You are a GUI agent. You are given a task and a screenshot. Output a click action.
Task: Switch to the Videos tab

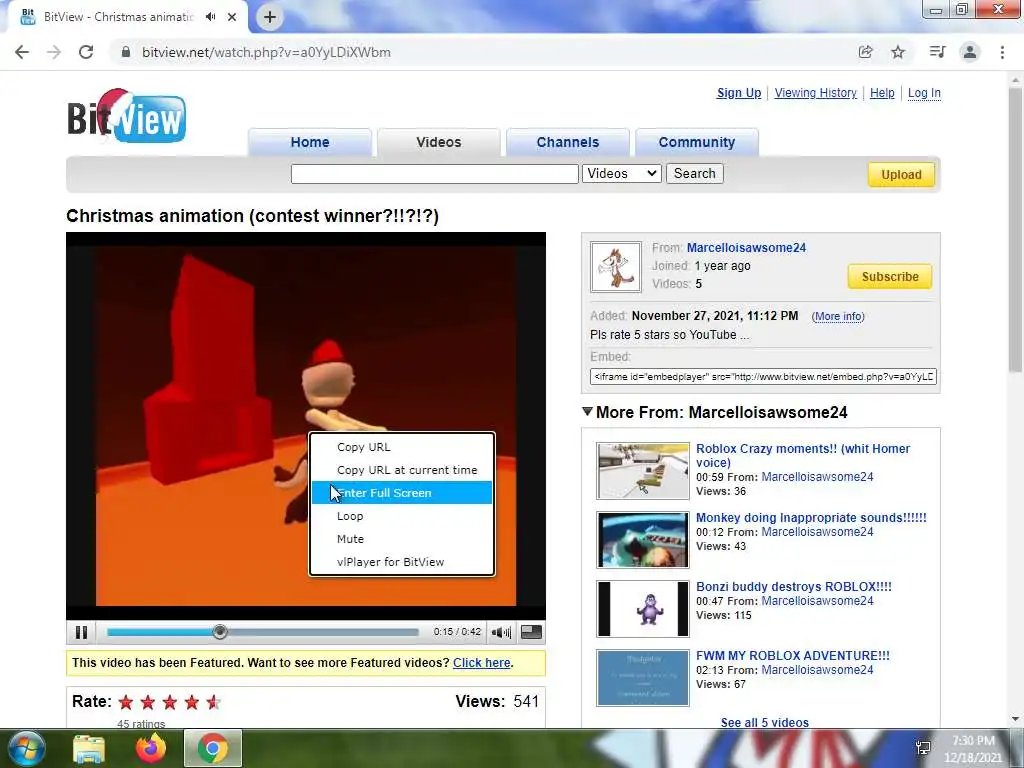(439, 142)
